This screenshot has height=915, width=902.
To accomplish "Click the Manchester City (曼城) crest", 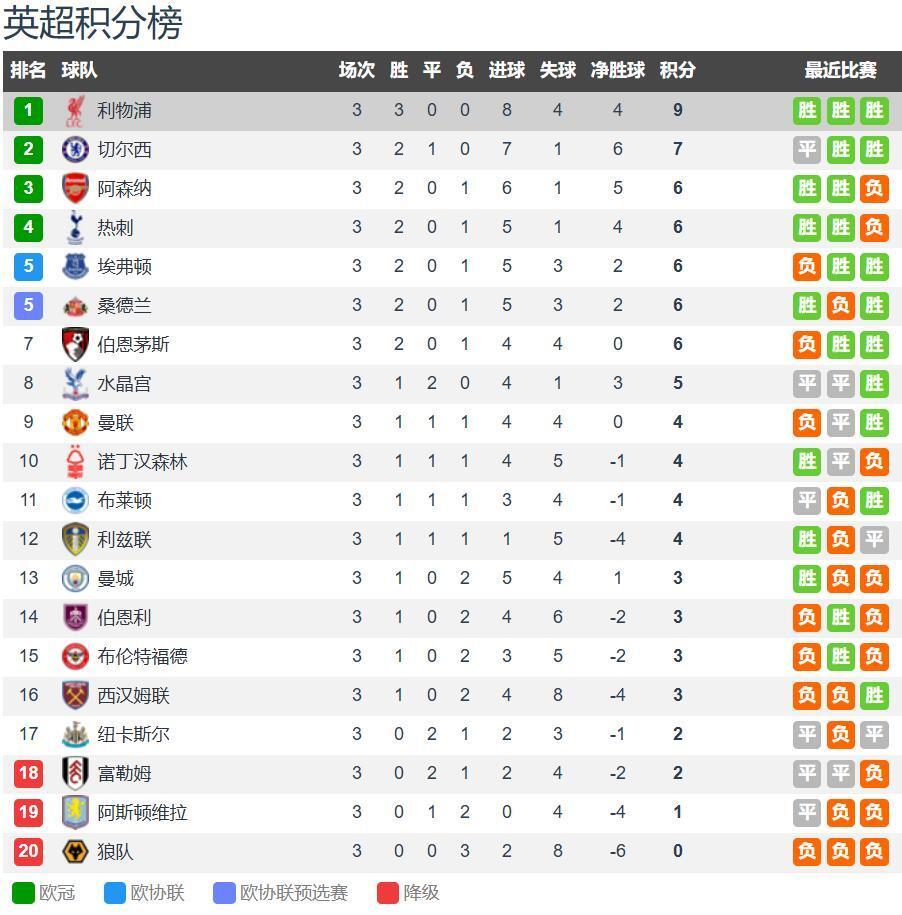I will pos(75,578).
